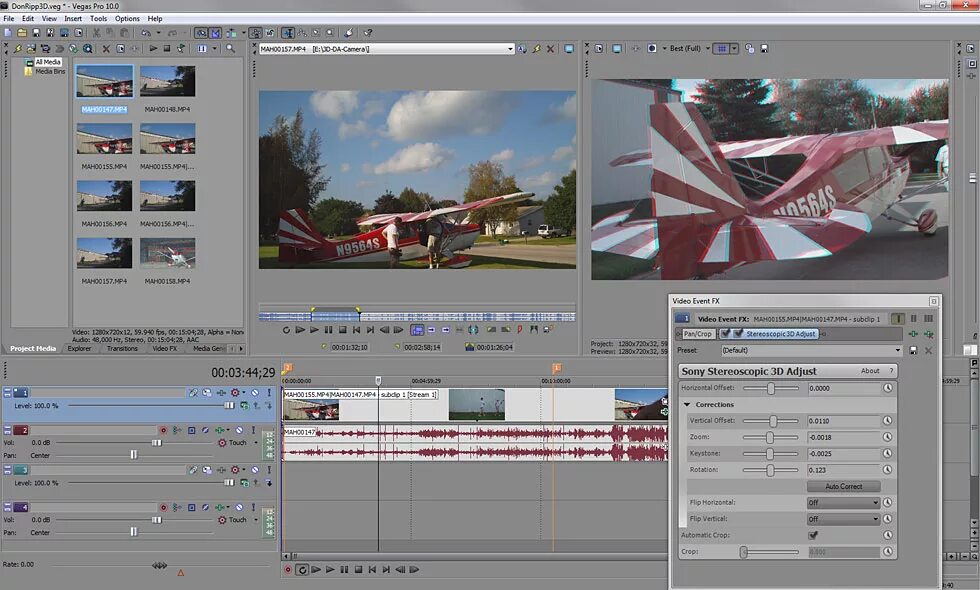The image size is (980, 590).
Task: Switch to the Explorer tab
Action: tap(79, 349)
